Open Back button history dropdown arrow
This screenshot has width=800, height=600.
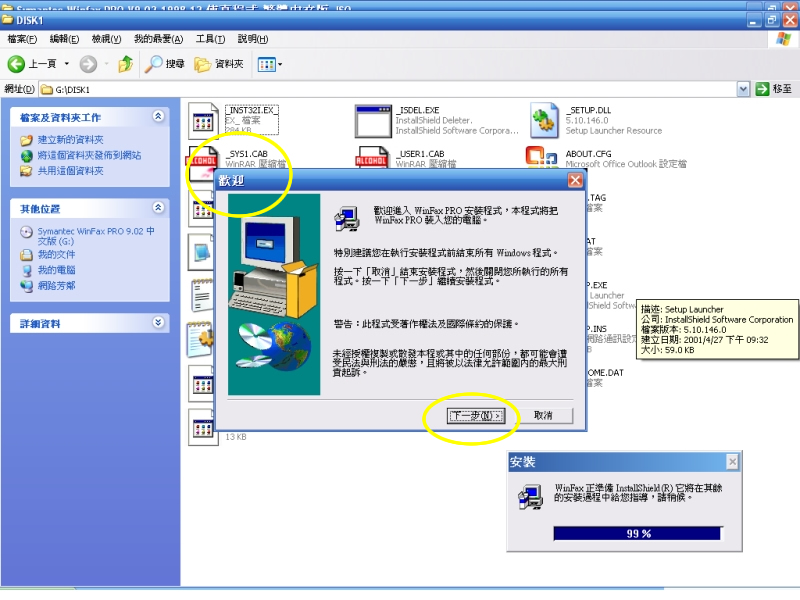[x=66, y=64]
